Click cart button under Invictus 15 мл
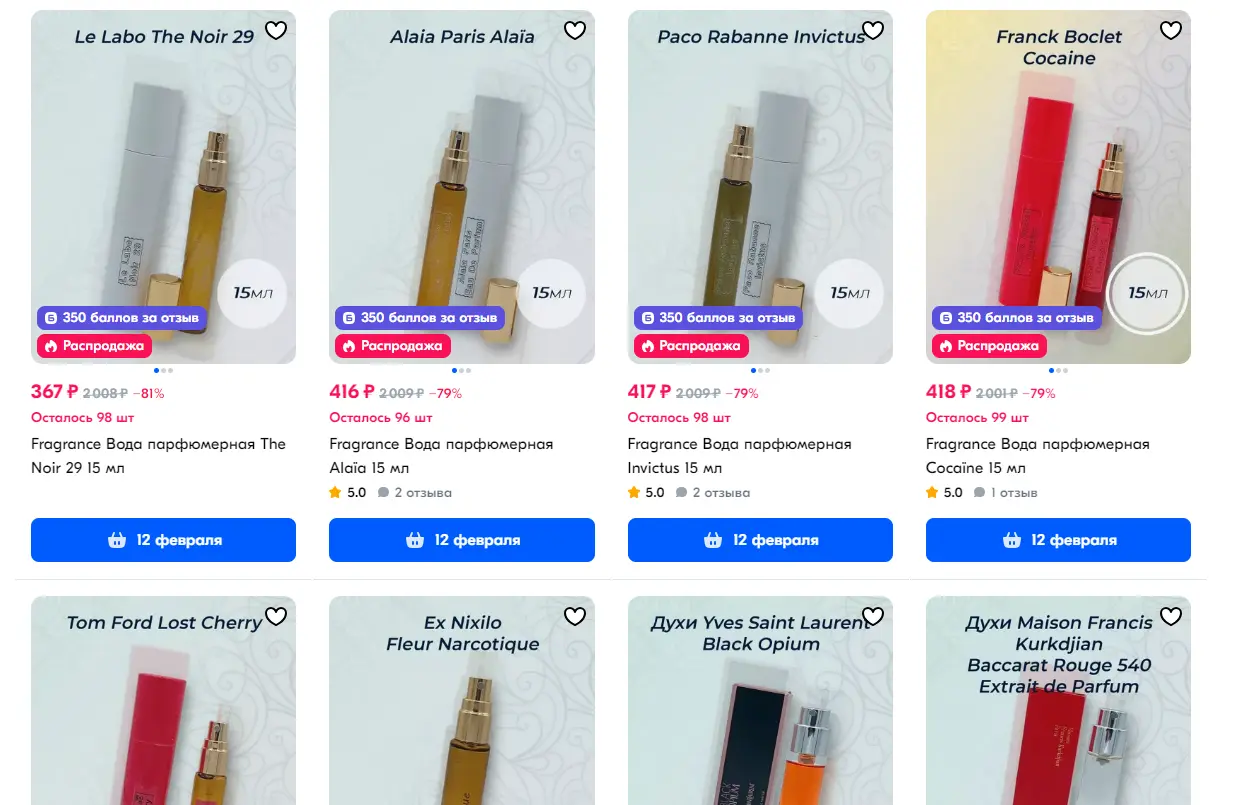Viewport: 1236px width, 805px height. tap(760, 540)
